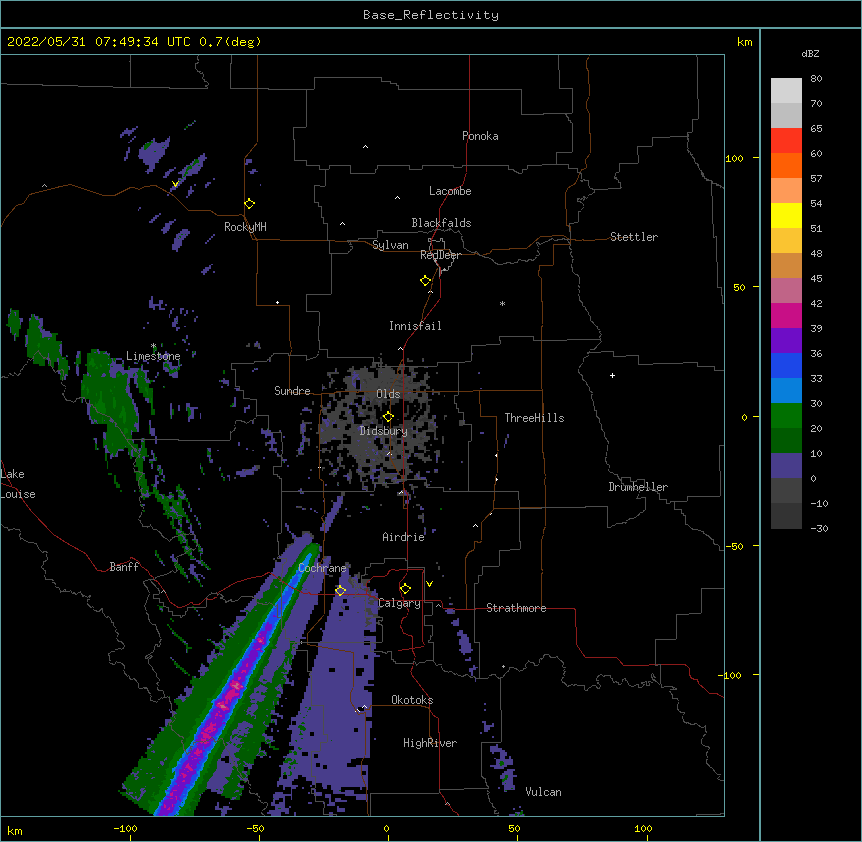Screen dimensions: 862x842
Task: Pick the light blue 30-33 dBZ legend color
Action: pos(786,390)
